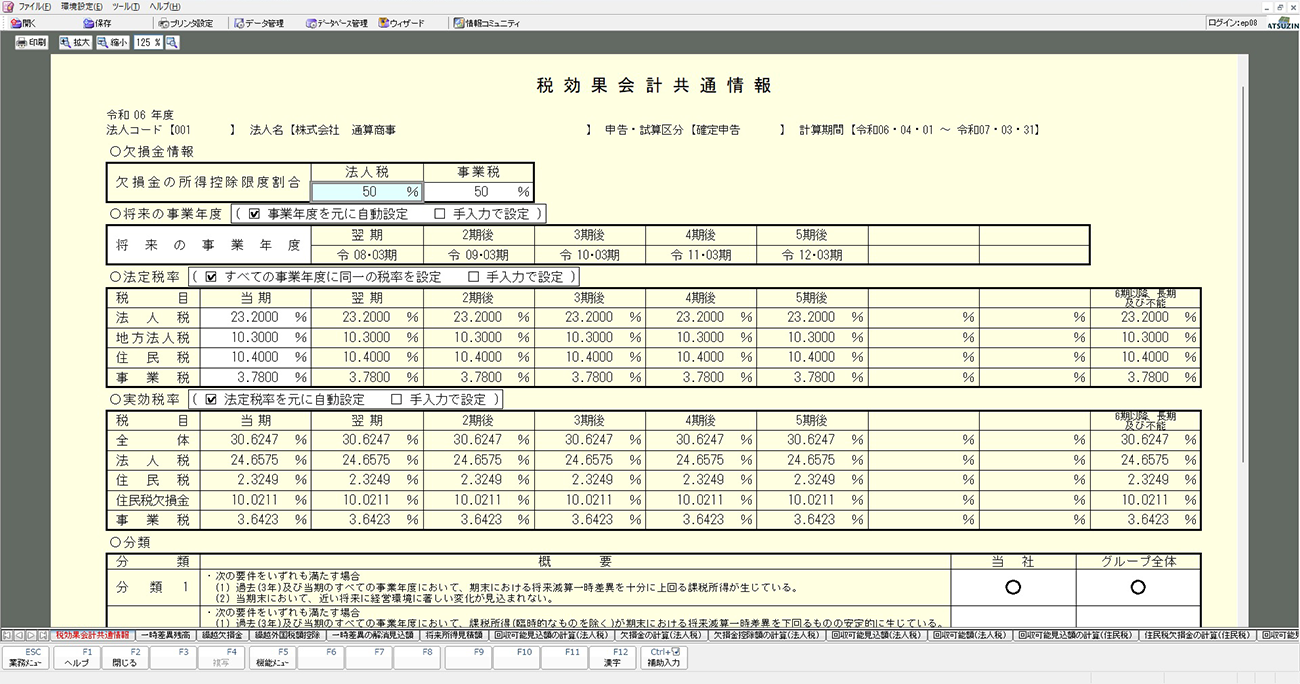This screenshot has width=1300, height=684.
Task: Click the 保存 (save) toolbar icon
Action: click(x=98, y=23)
